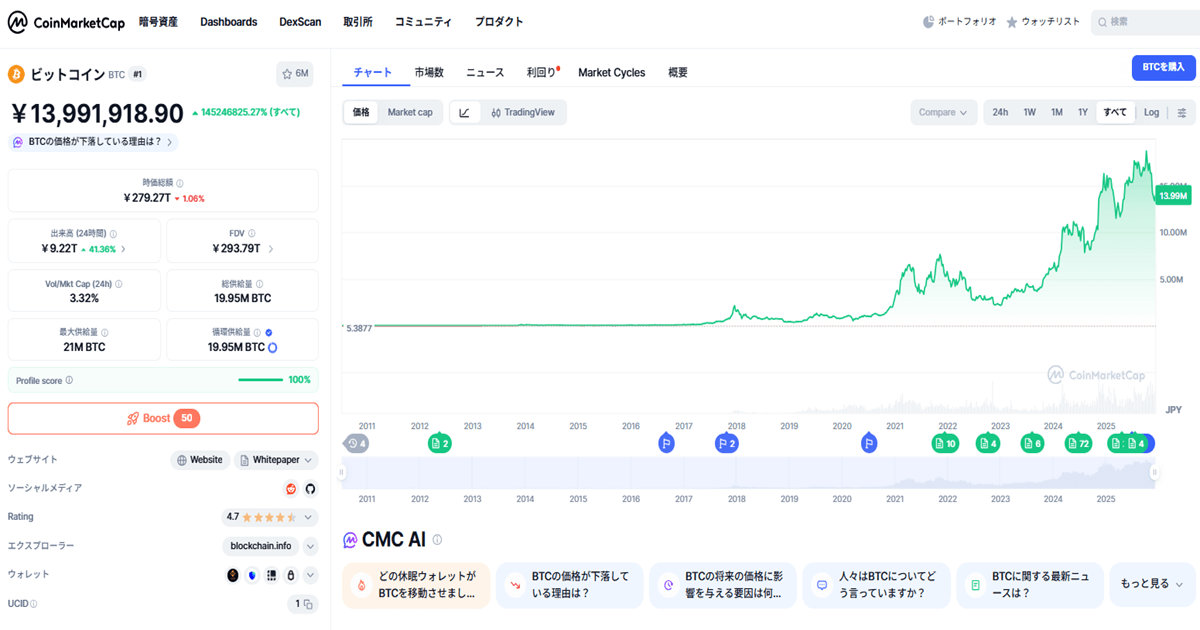Switch to the ニュース tab

485,73
